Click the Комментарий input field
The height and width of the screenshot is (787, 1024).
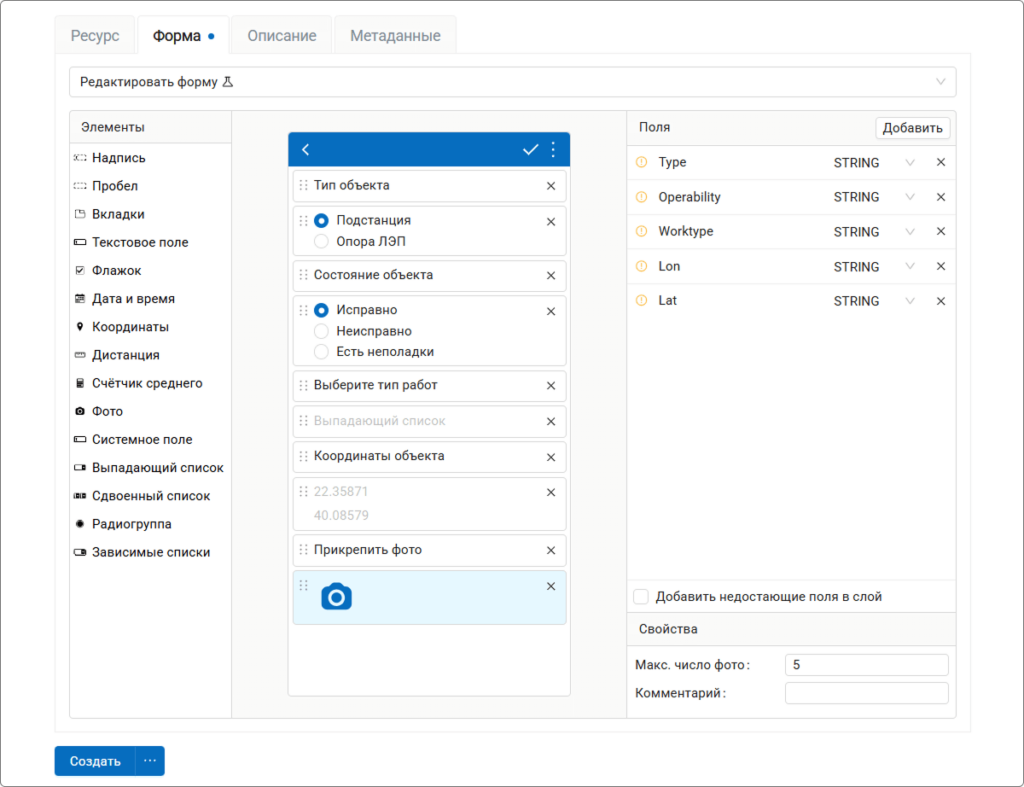tap(867, 693)
